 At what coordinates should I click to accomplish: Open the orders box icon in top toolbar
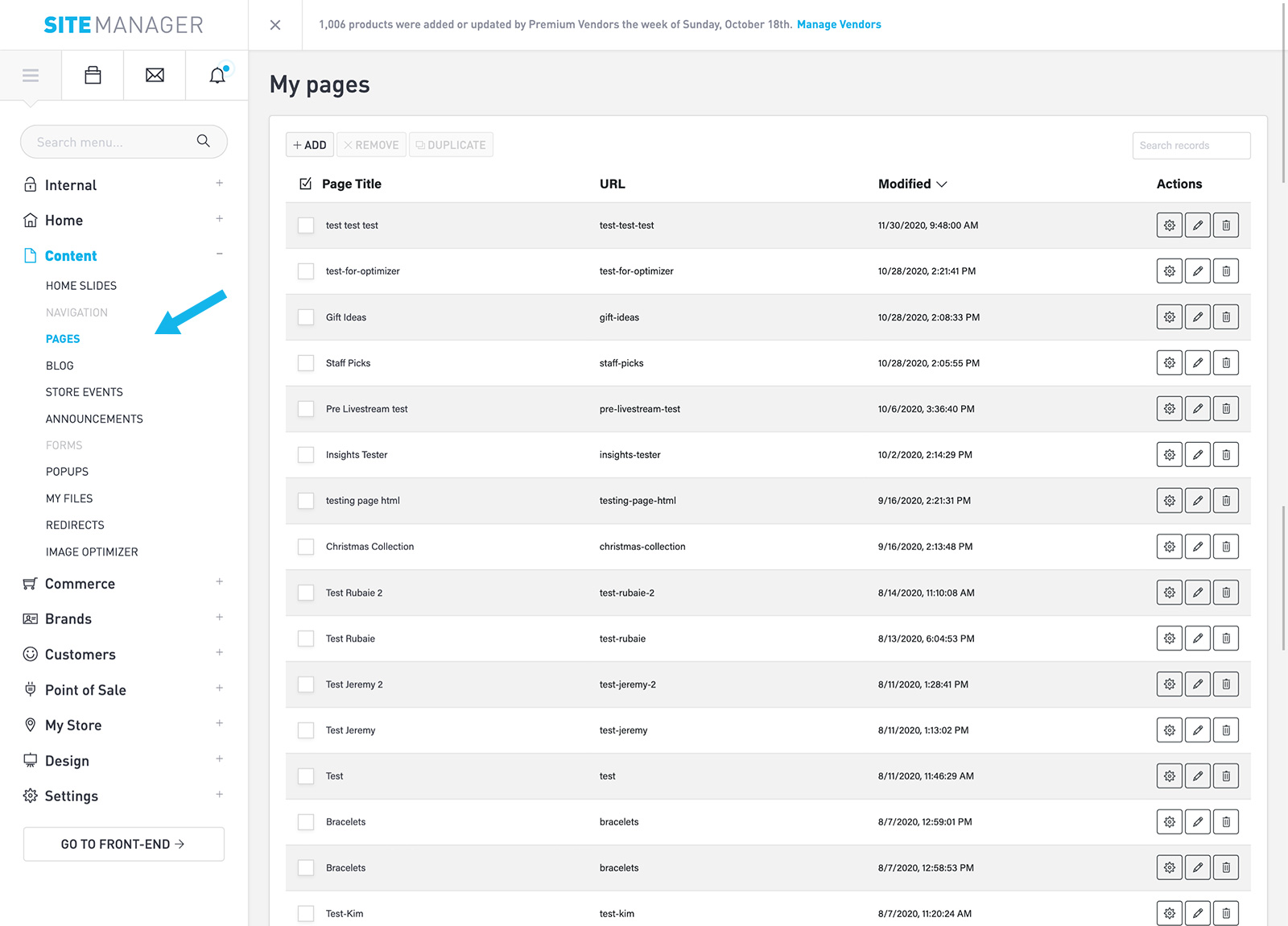[93, 76]
